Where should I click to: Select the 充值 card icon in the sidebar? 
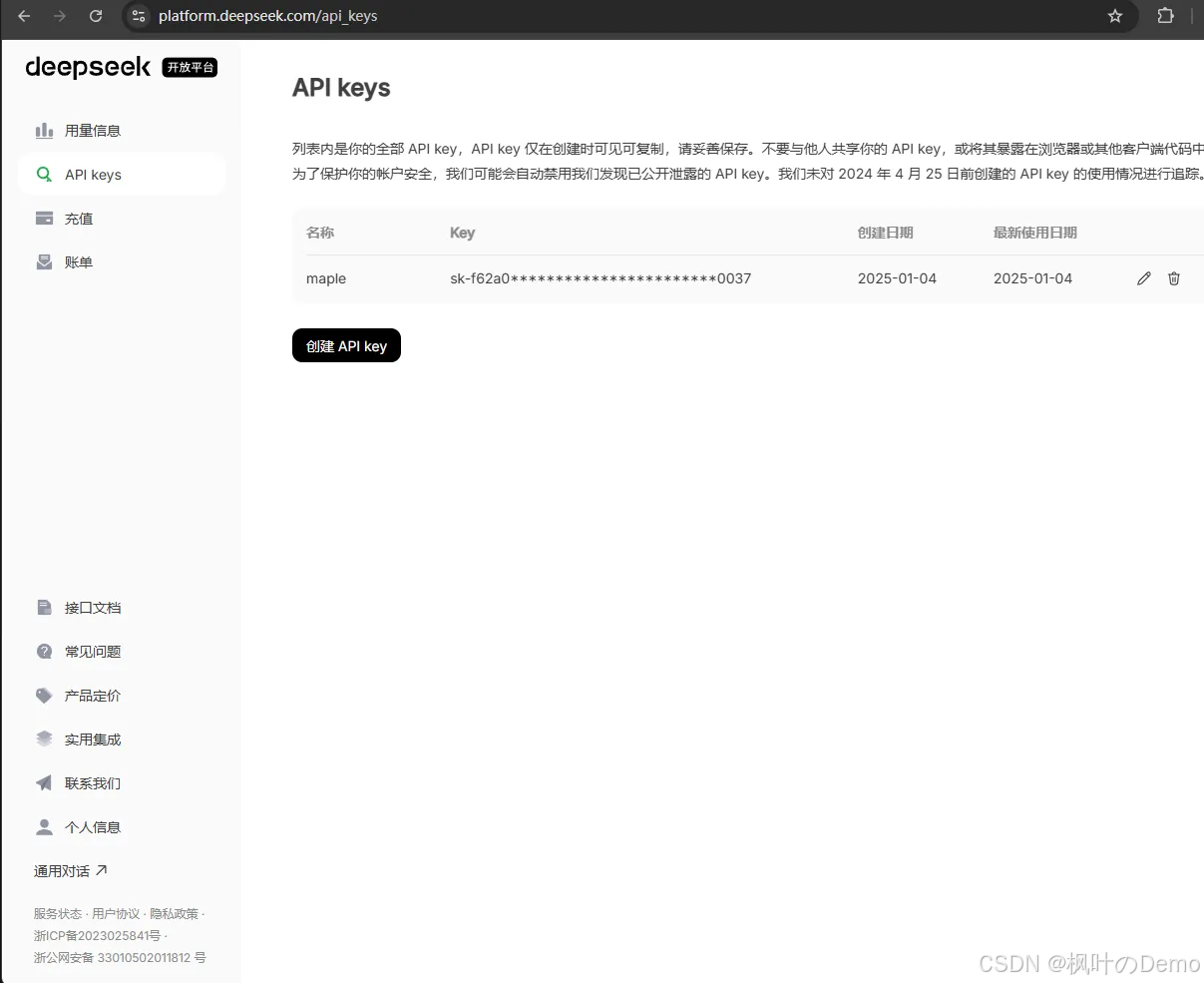tap(44, 218)
